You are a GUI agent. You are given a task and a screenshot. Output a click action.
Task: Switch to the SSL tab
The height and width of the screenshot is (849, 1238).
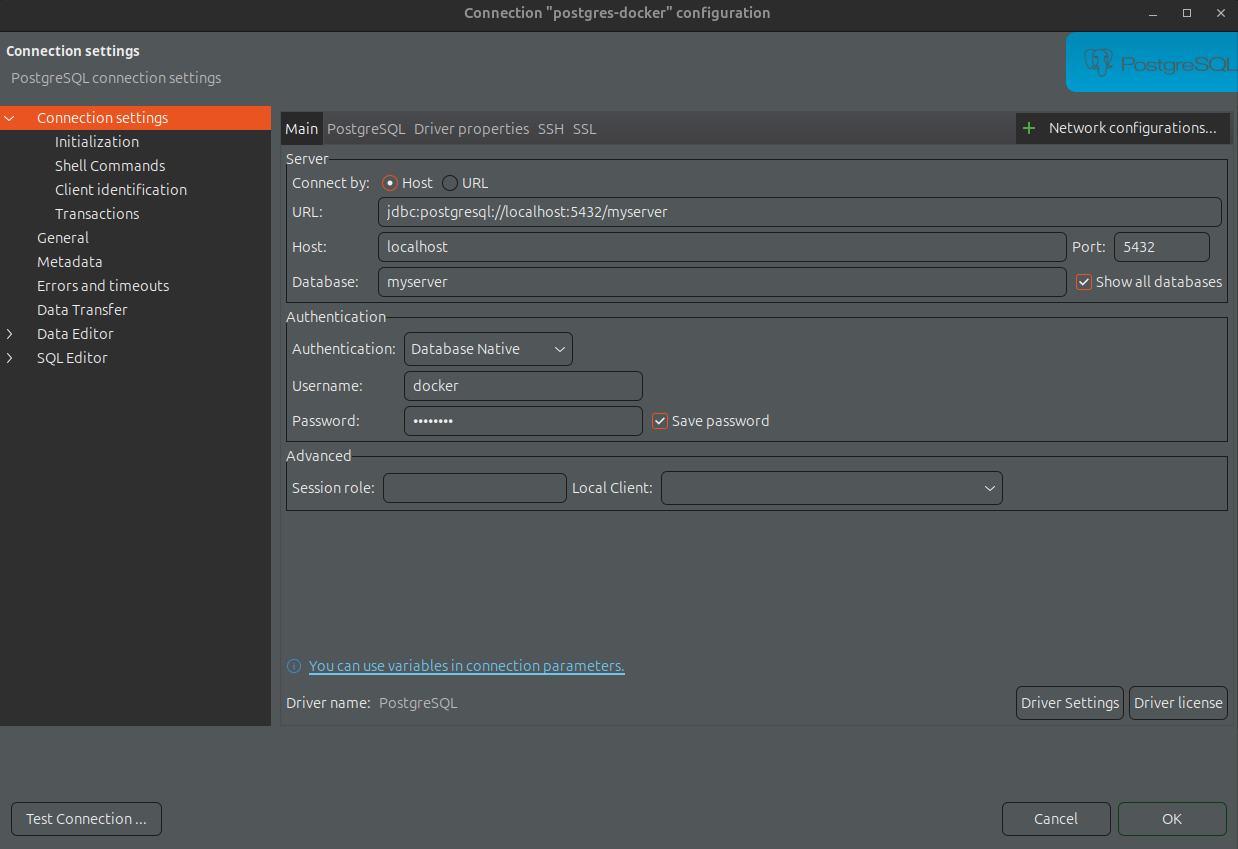(x=584, y=129)
